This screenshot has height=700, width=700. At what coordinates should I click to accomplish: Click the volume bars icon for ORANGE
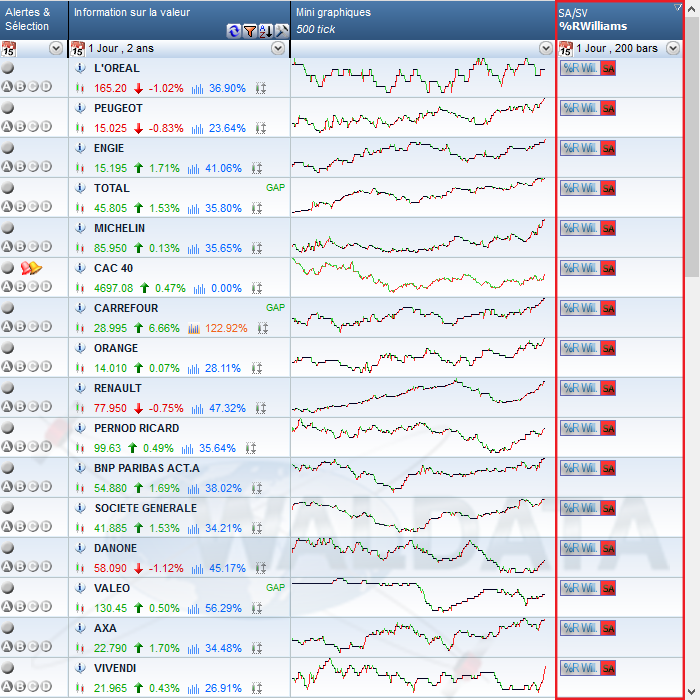click(194, 368)
